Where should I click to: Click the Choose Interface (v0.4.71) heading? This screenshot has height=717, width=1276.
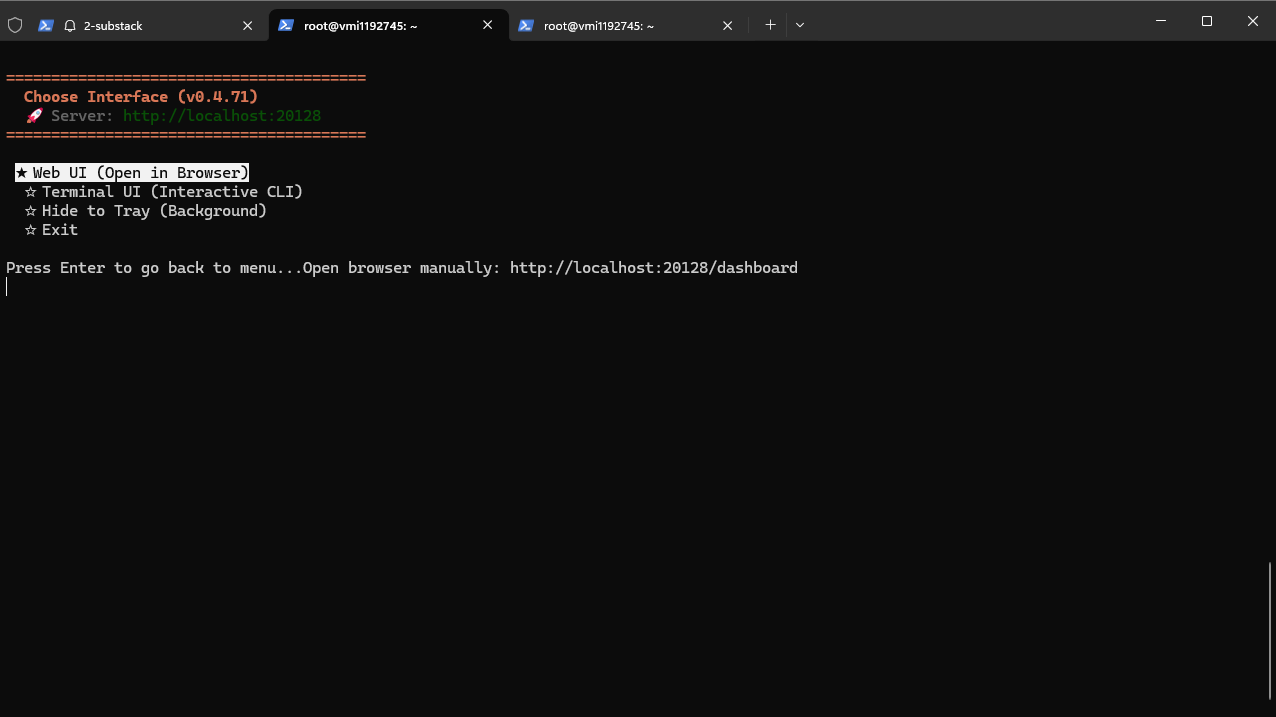(141, 97)
